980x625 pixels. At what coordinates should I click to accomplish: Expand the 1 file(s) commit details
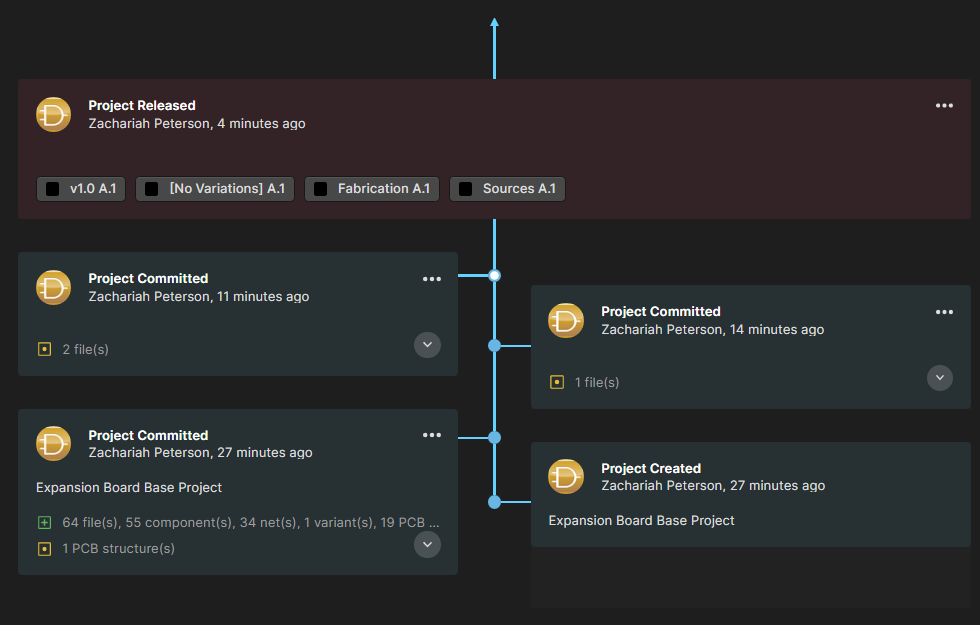click(939, 378)
